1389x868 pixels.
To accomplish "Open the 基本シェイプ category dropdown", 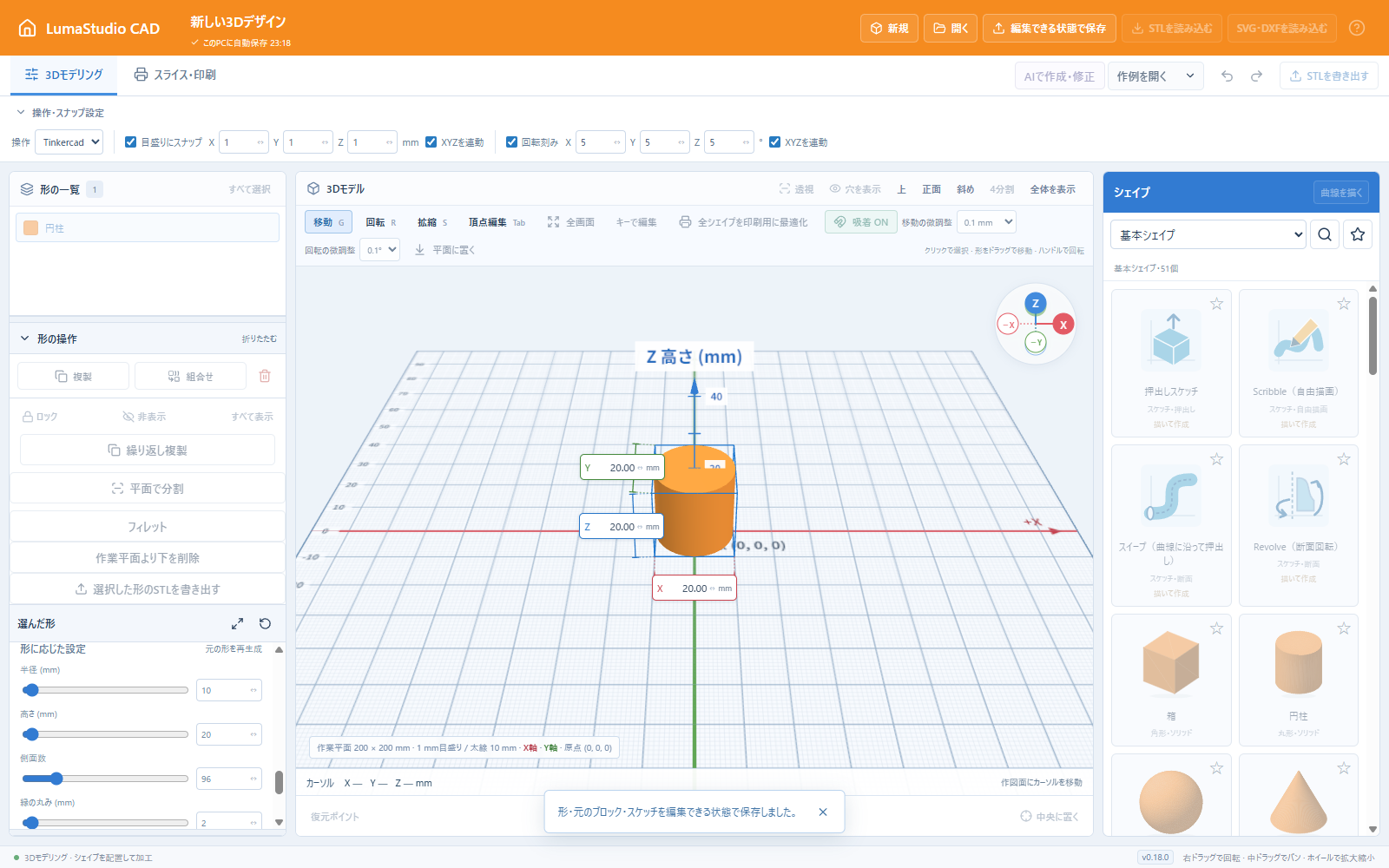I will click(1208, 234).
